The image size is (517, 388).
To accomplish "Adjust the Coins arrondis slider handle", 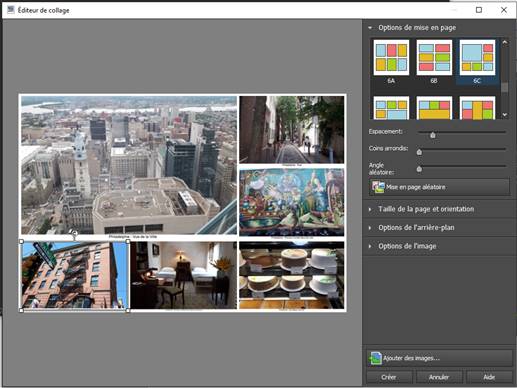I will (x=419, y=152).
